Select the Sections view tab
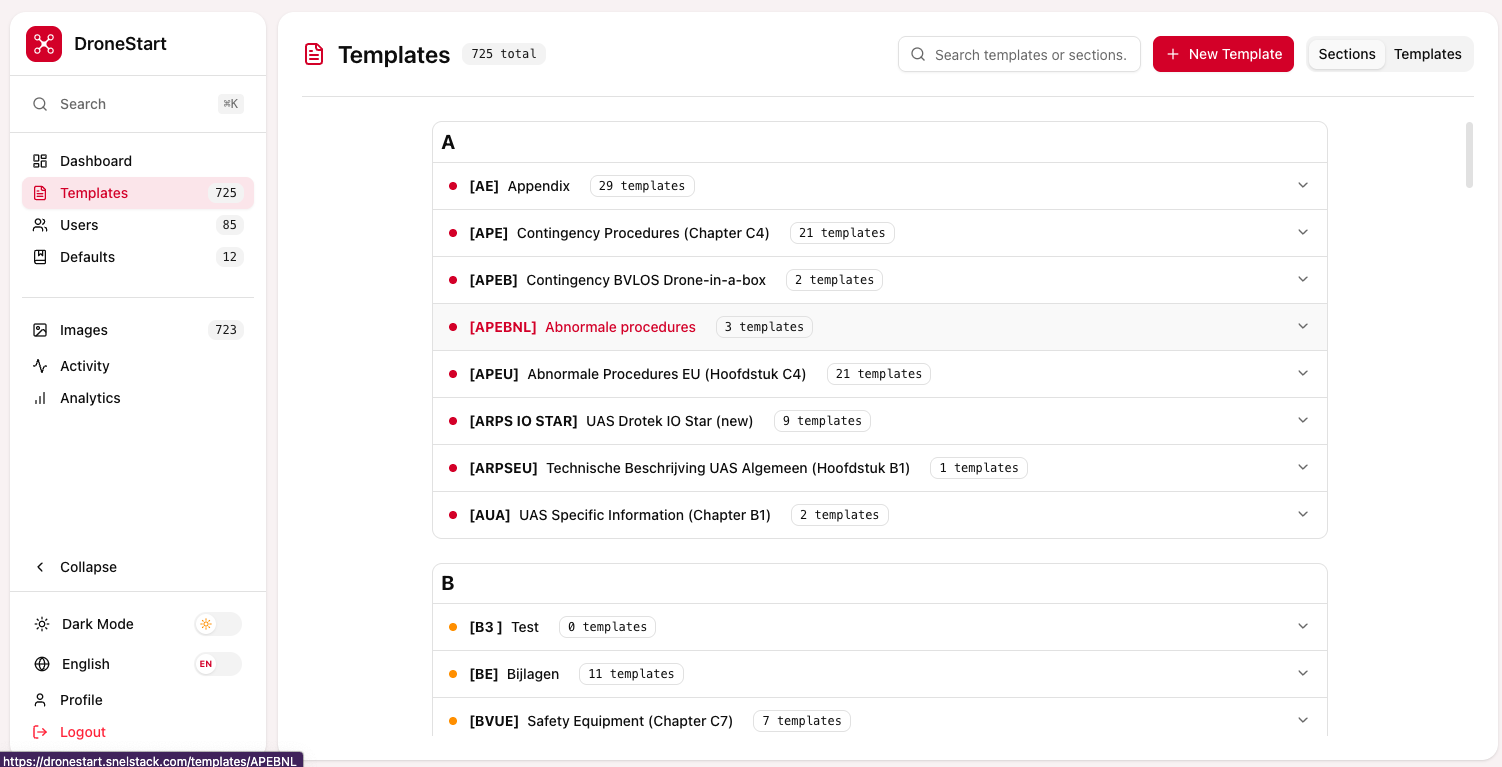 point(1346,54)
